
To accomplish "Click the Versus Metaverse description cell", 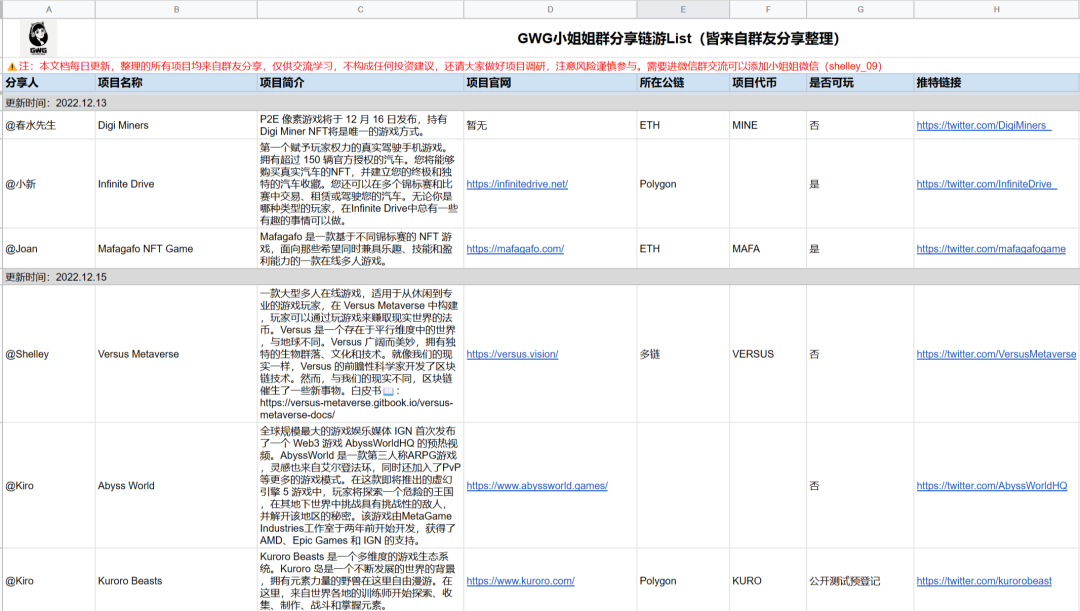I will point(360,354).
